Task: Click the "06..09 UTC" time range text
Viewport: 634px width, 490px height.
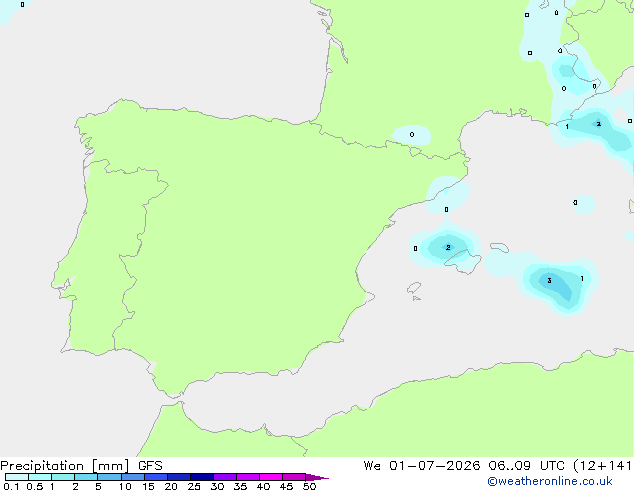Action: click(526, 466)
